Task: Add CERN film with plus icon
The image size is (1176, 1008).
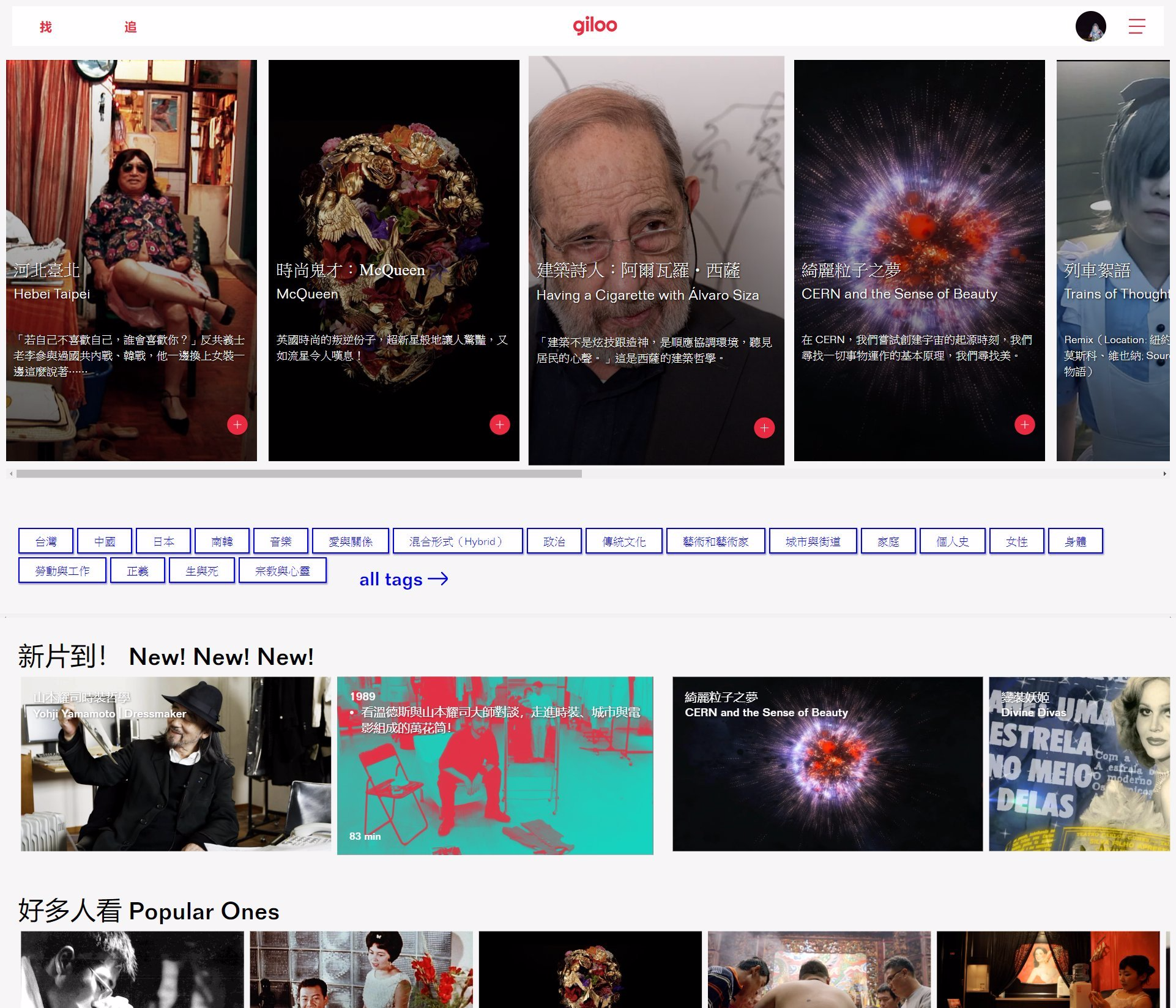Action: [x=1024, y=424]
